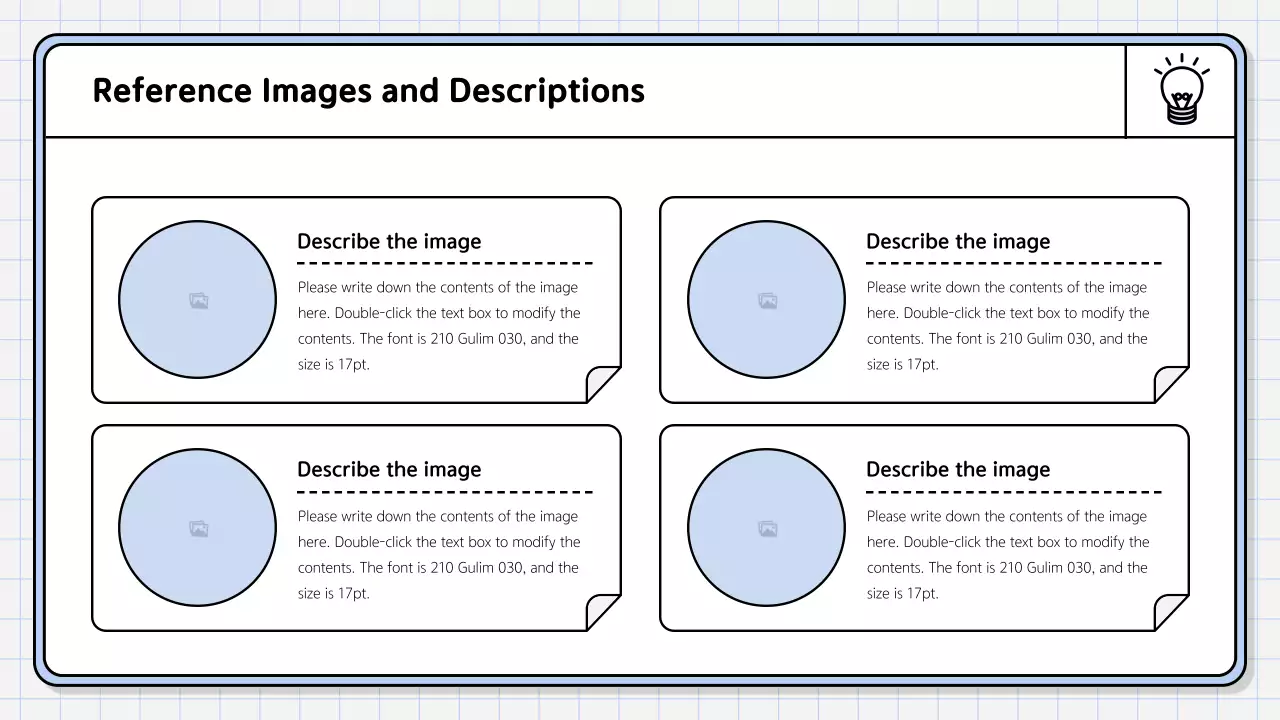This screenshot has height=720, width=1280.
Task: Click the dashed divider line under the bottom-right heading
Action: pos(1013,491)
